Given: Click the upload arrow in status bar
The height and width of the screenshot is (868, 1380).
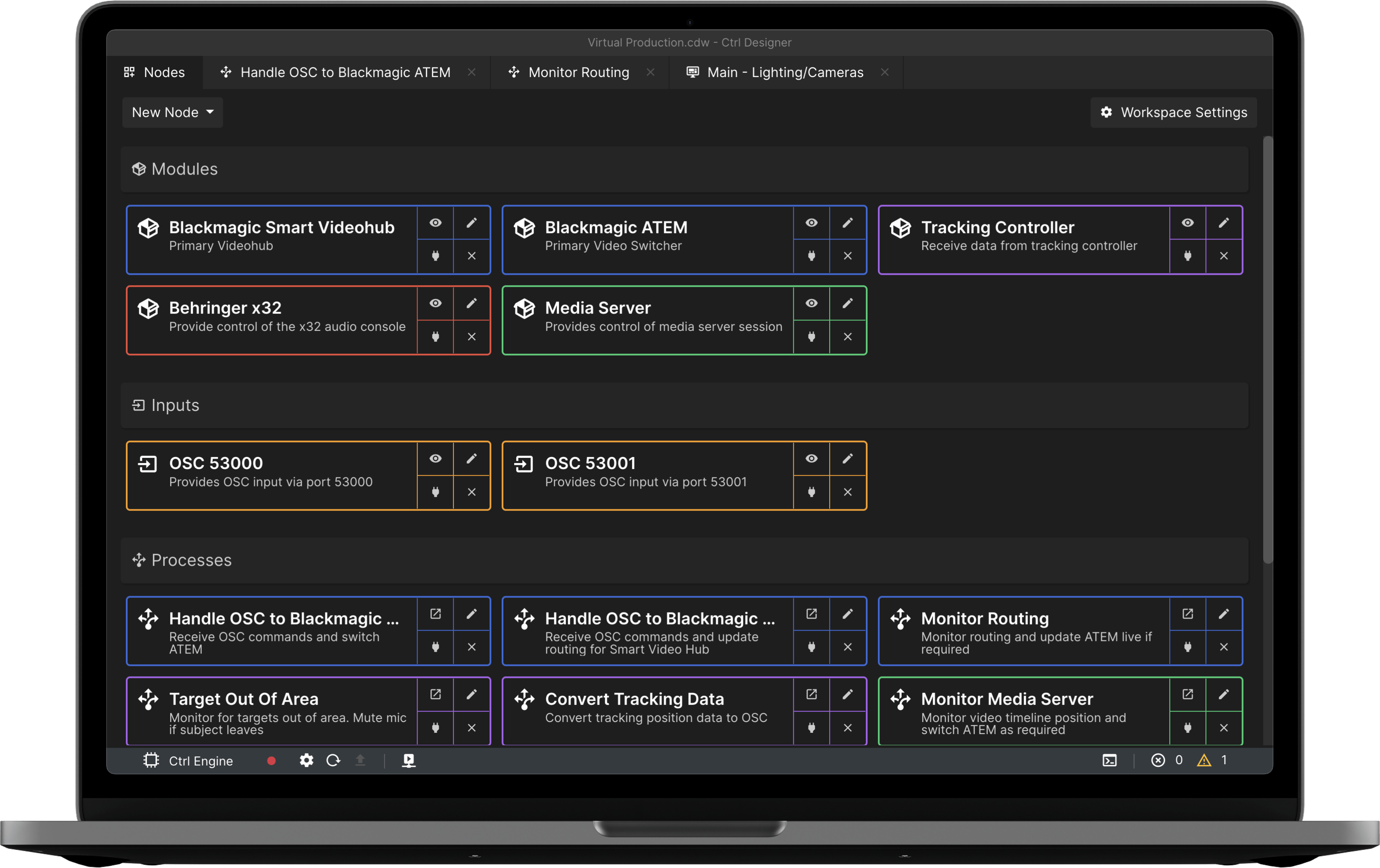Looking at the screenshot, I should [x=360, y=760].
